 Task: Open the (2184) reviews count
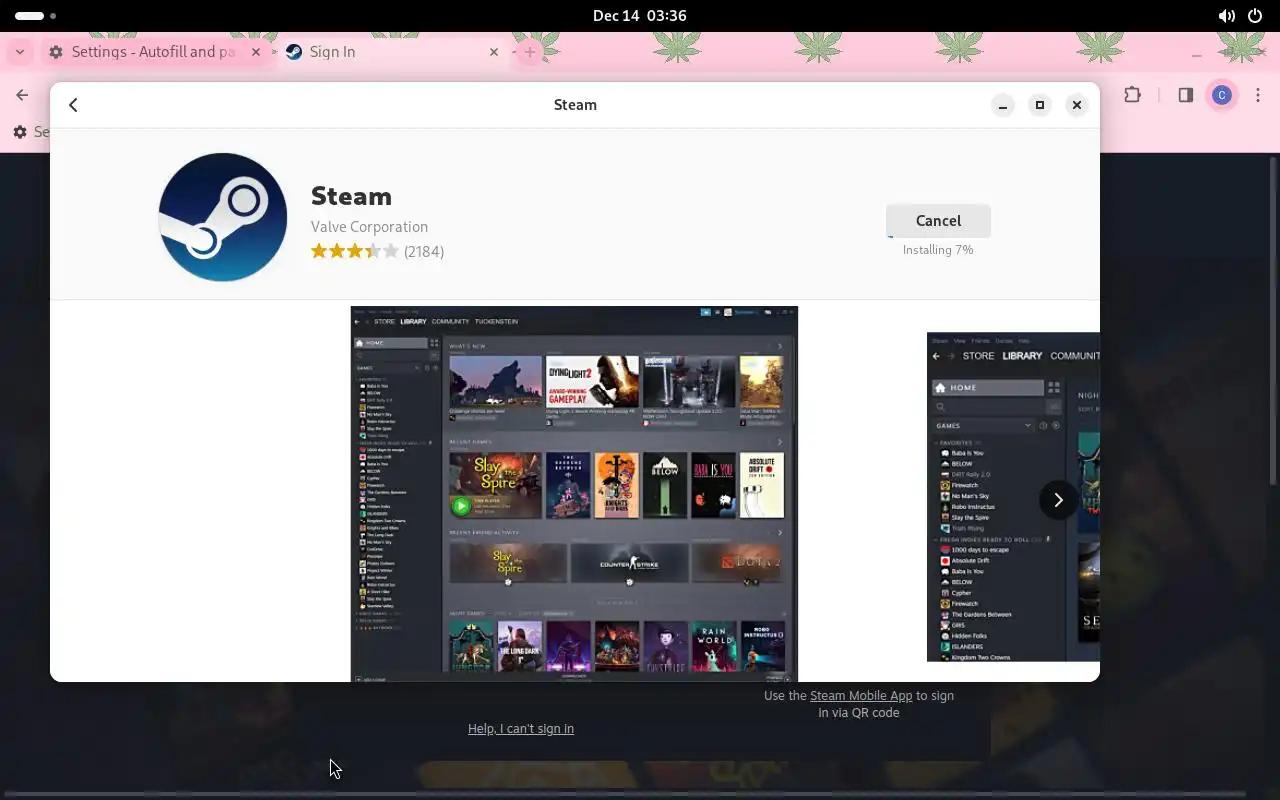click(424, 251)
